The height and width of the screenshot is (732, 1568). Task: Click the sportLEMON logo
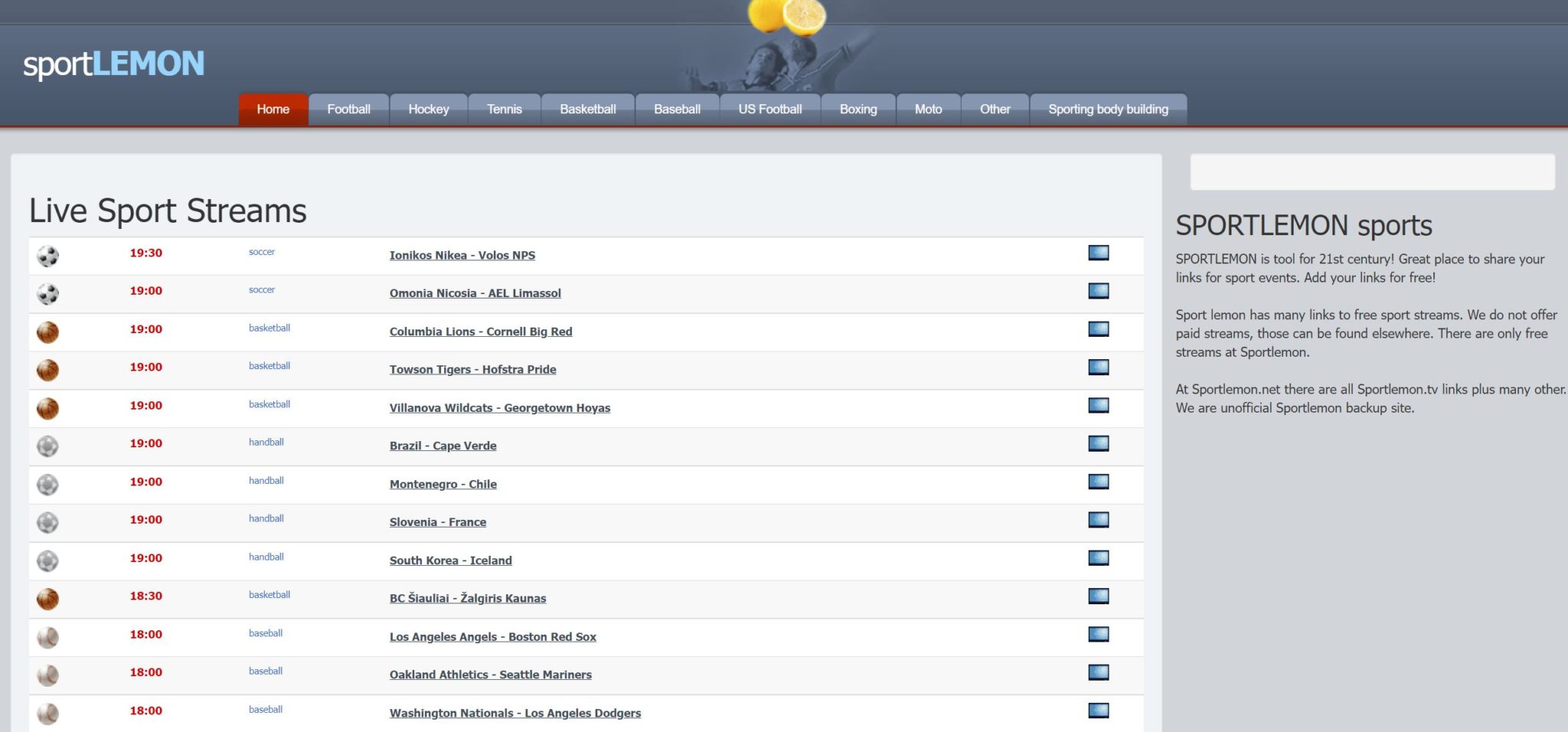click(x=113, y=64)
